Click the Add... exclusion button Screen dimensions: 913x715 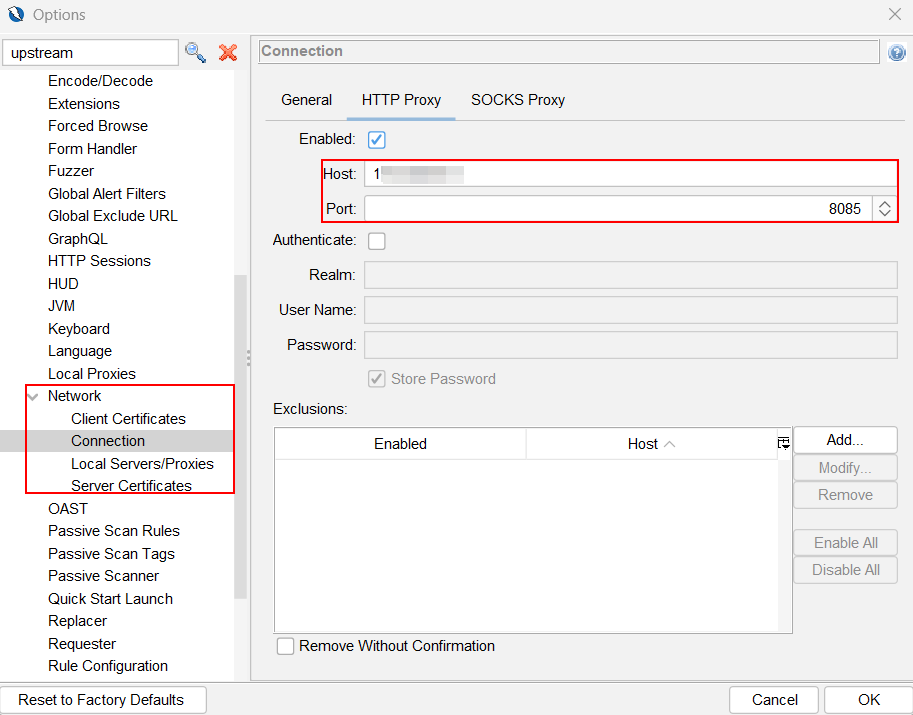pyautogui.click(x=845, y=440)
